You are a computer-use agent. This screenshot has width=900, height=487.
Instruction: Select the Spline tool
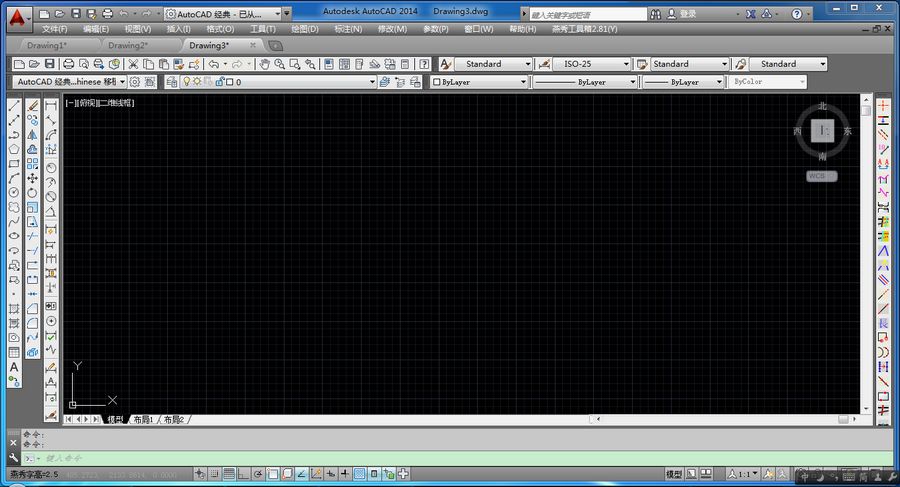pos(14,221)
